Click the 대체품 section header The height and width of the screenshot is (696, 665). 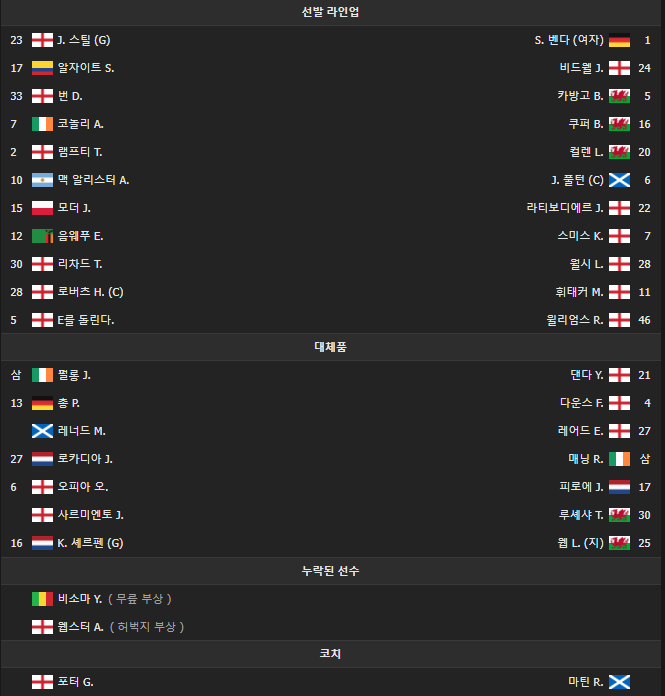click(x=331, y=347)
